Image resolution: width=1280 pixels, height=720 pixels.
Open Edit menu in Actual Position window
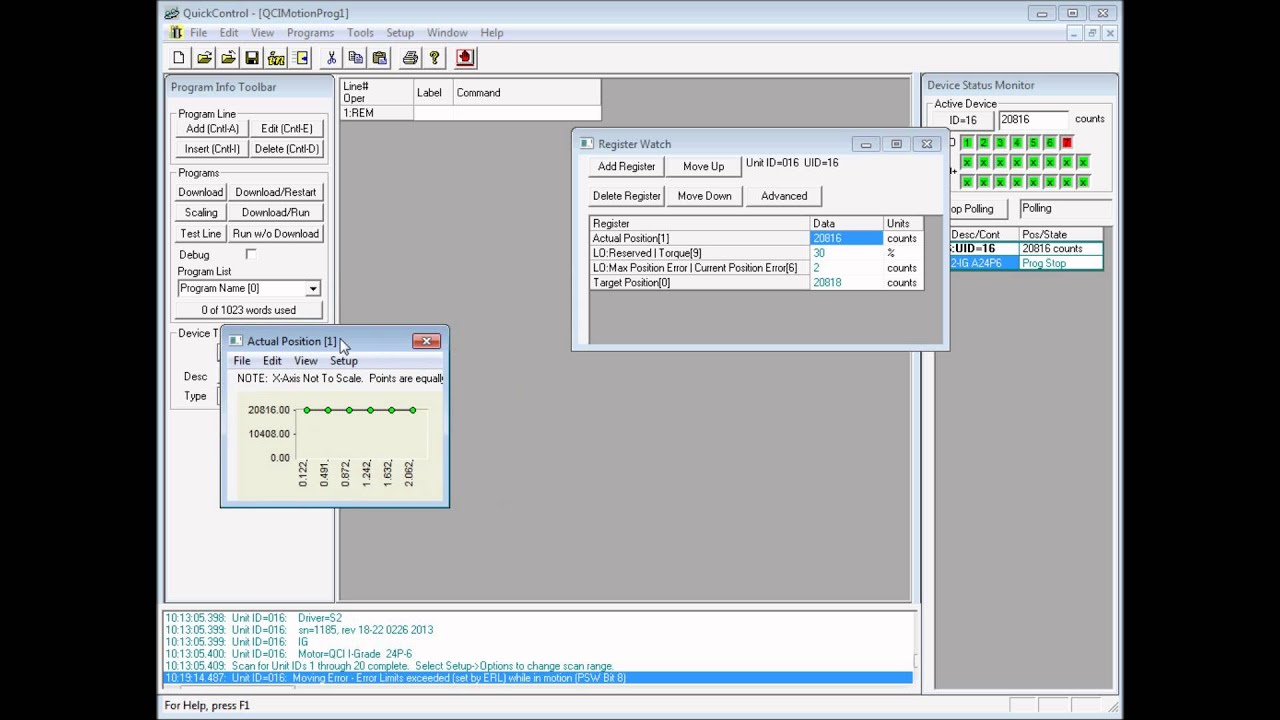click(272, 361)
